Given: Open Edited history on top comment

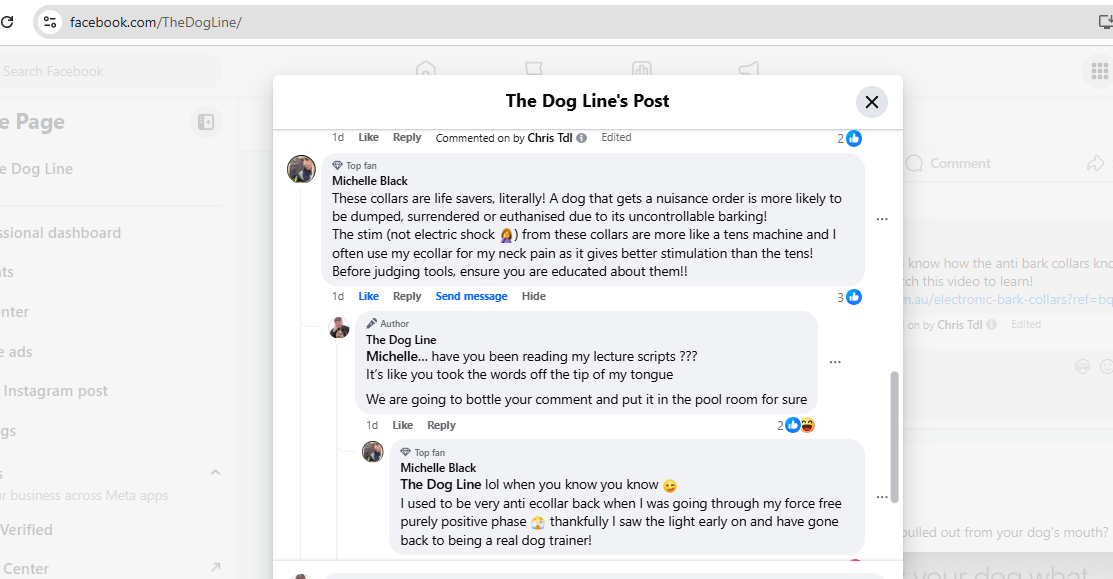Looking at the screenshot, I should click(616, 137).
